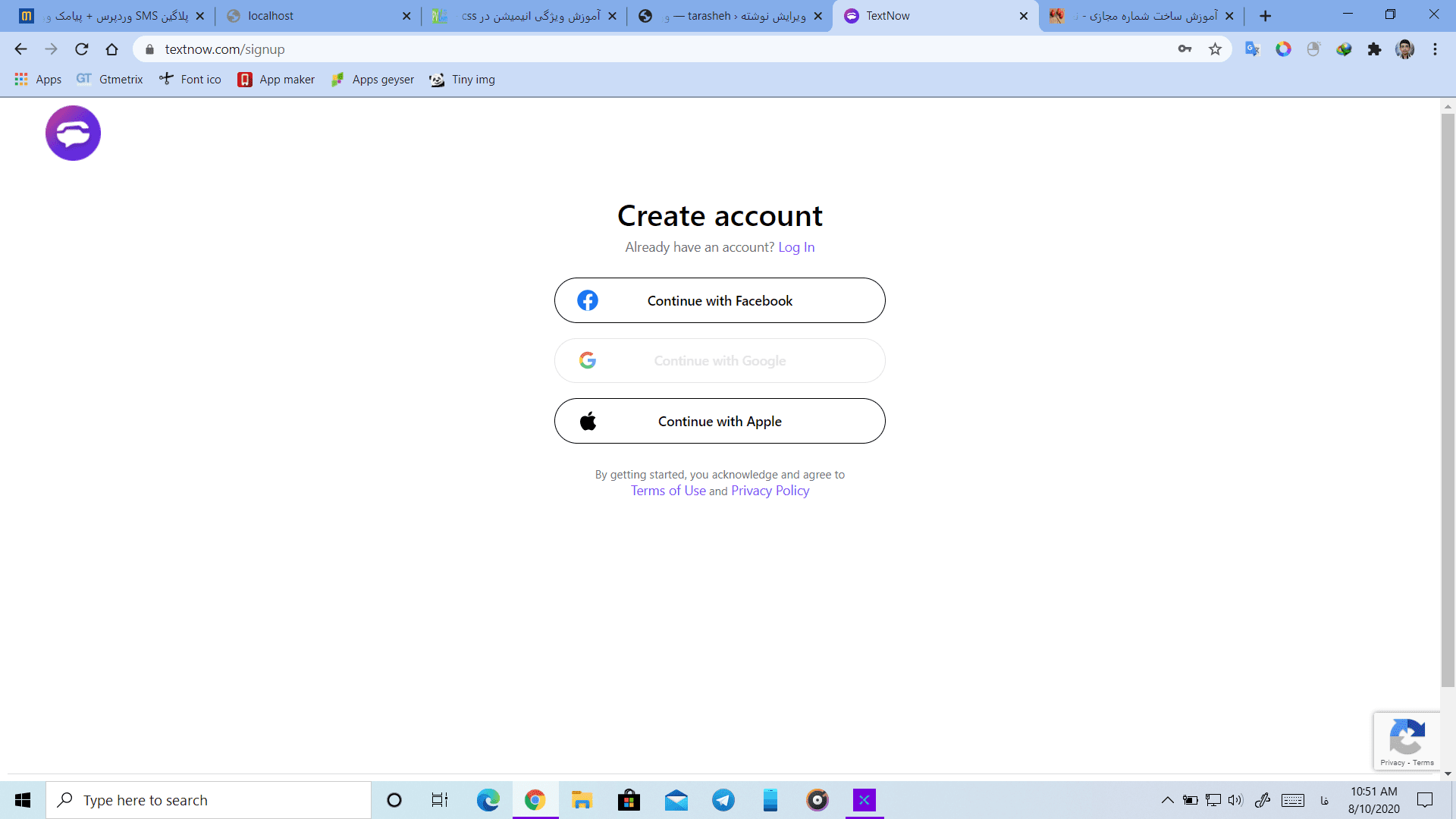Open the Windows Start menu

pyautogui.click(x=23, y=800)
